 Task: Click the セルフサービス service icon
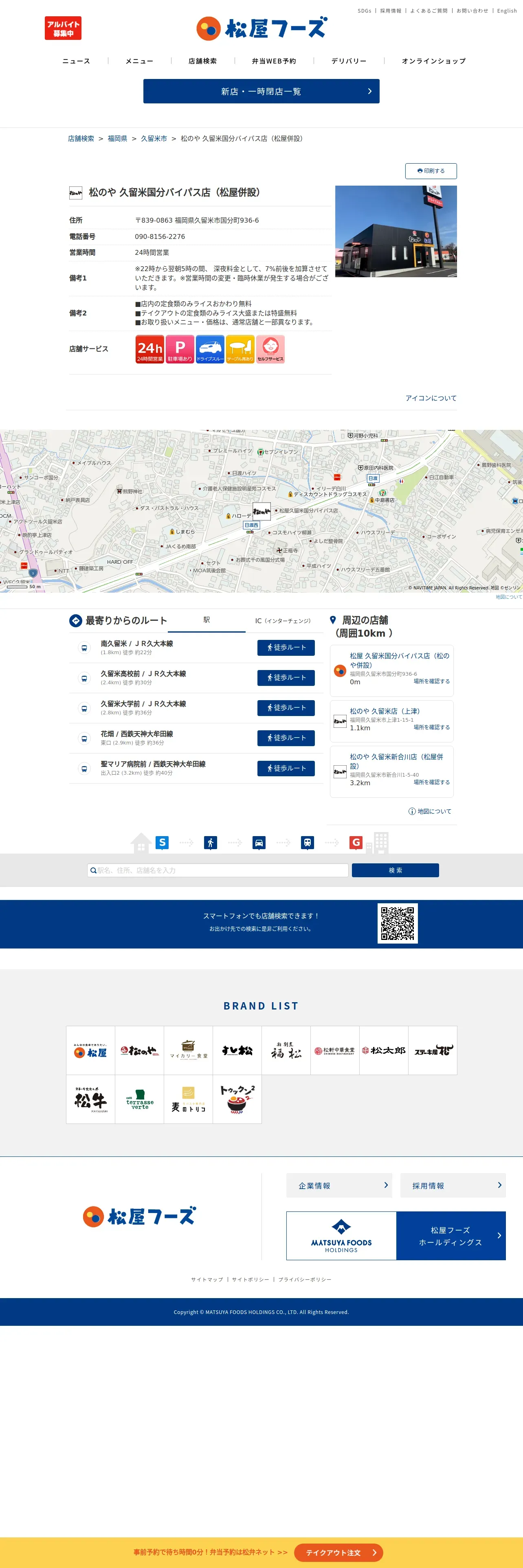click(x=270, y=349)
